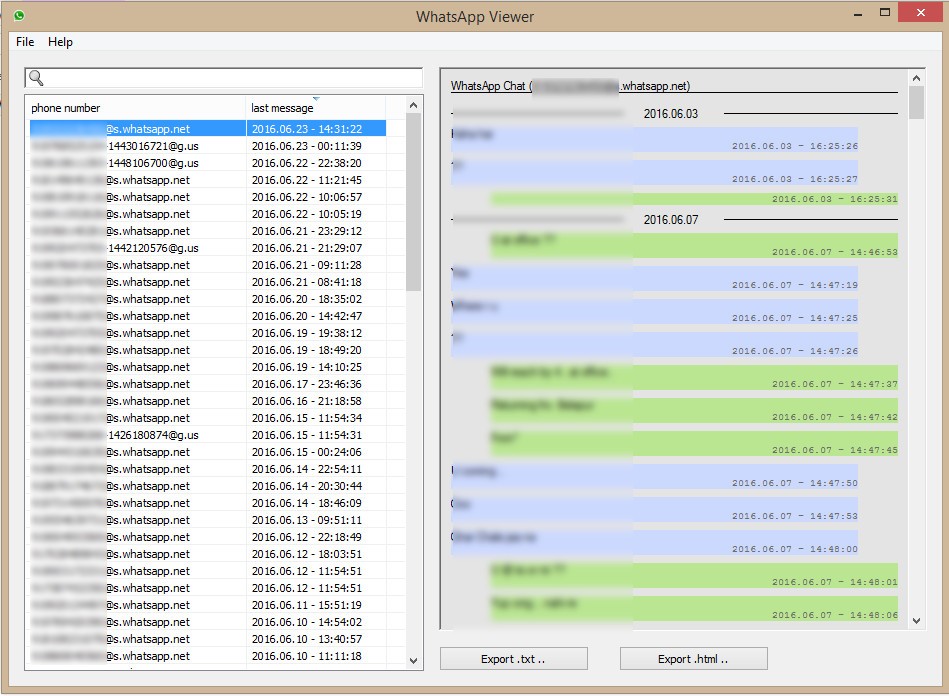
Task: Click sent message stamped 14:46:53
Action: click(x=694, y=246)
